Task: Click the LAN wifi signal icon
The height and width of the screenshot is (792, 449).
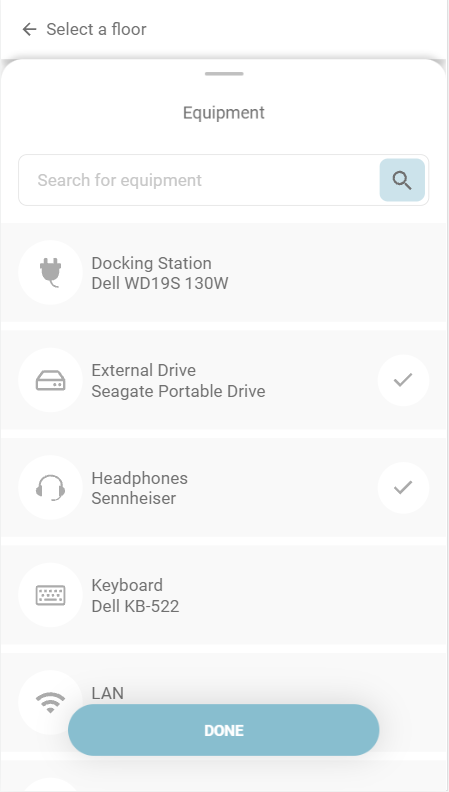Action: click(51, 702)
